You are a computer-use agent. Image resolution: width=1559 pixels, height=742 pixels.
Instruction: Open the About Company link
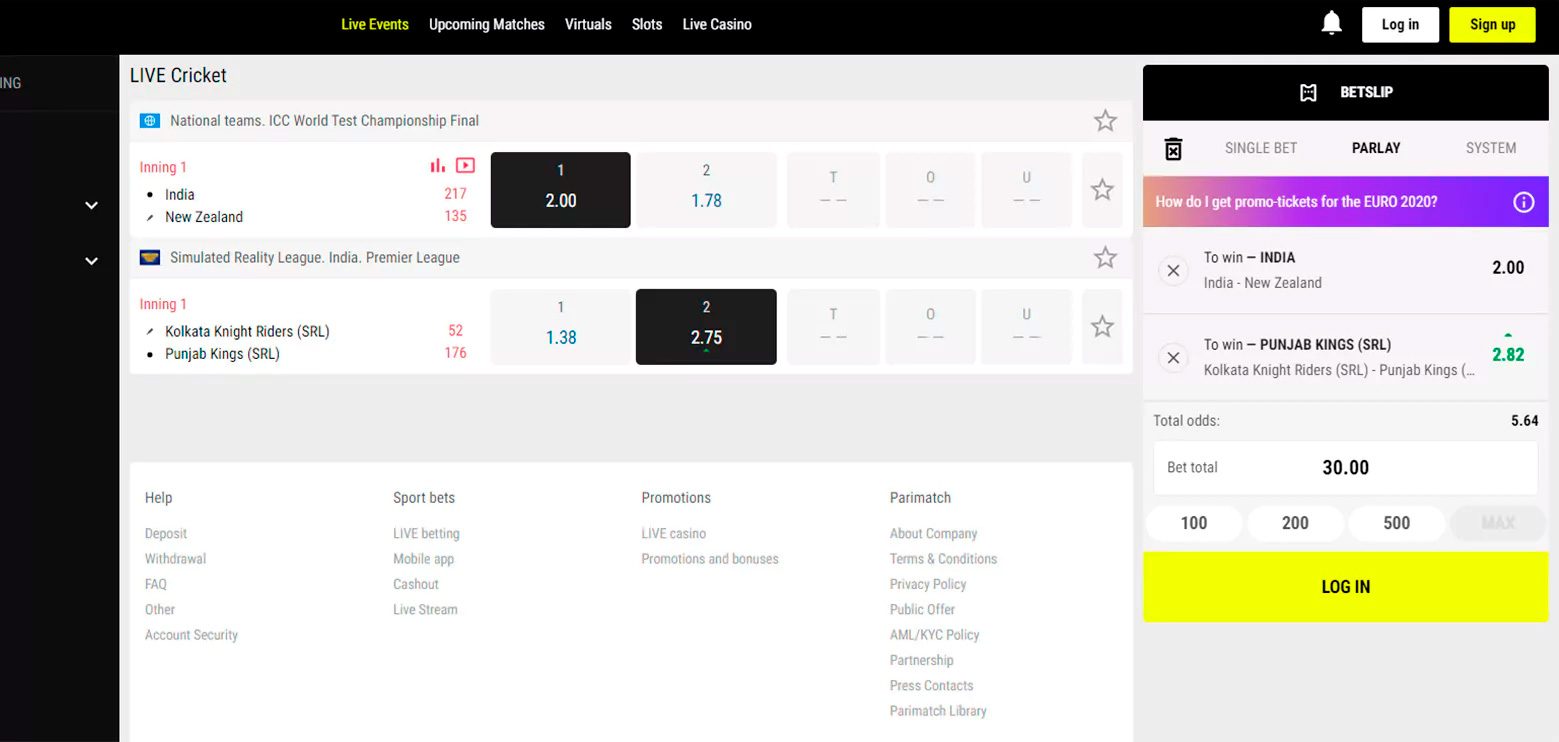click(934, 534)
